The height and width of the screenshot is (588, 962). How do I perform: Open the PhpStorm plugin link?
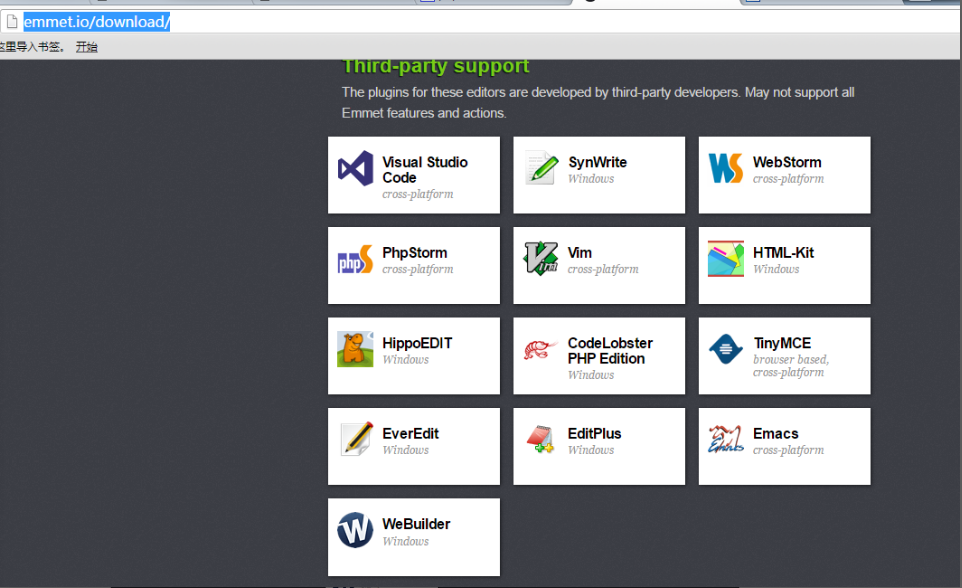414,265
